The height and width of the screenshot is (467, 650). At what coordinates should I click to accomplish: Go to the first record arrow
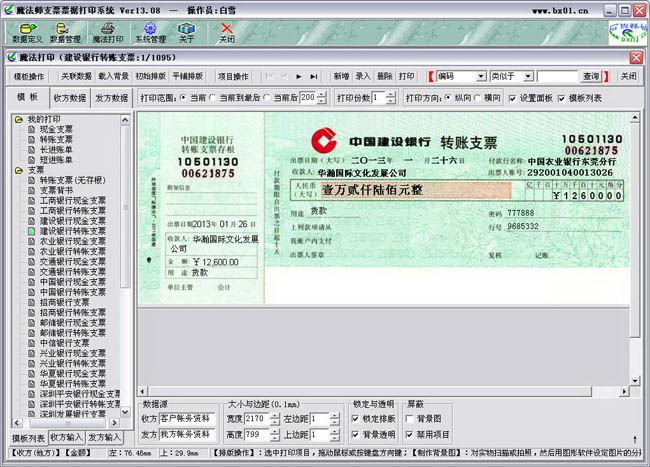coord(269,76)
